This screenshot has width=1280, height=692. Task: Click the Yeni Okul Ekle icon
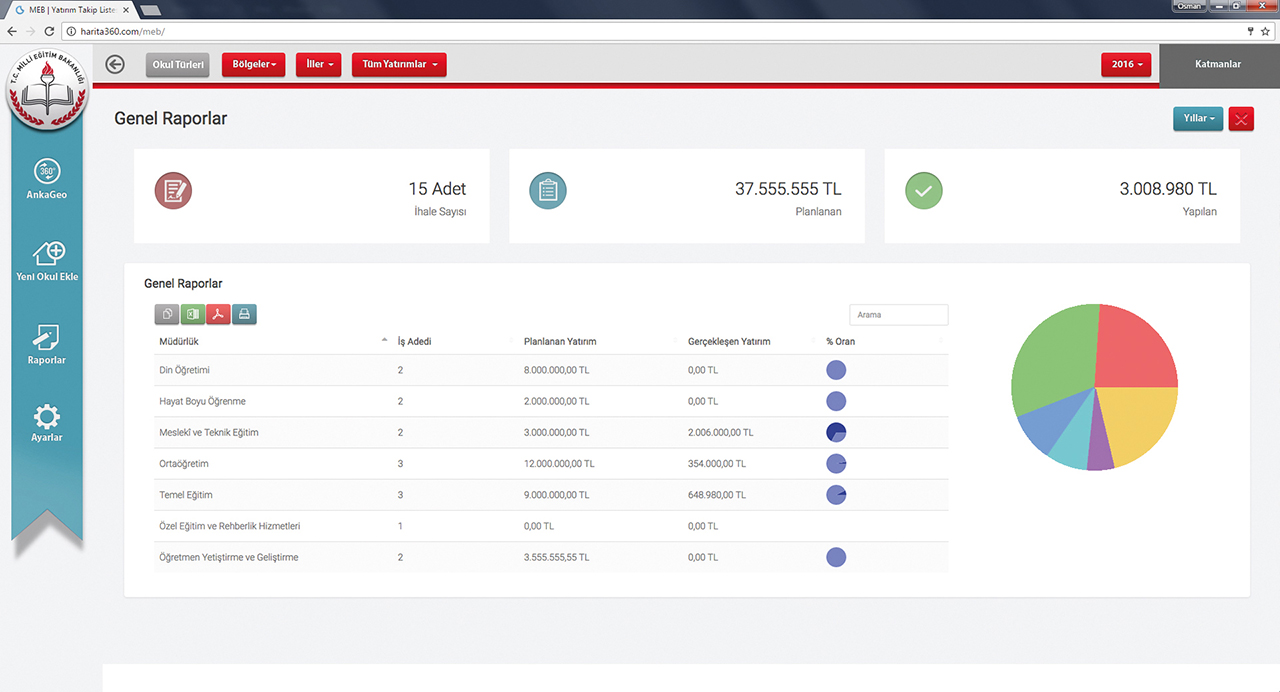coord(47,254)
